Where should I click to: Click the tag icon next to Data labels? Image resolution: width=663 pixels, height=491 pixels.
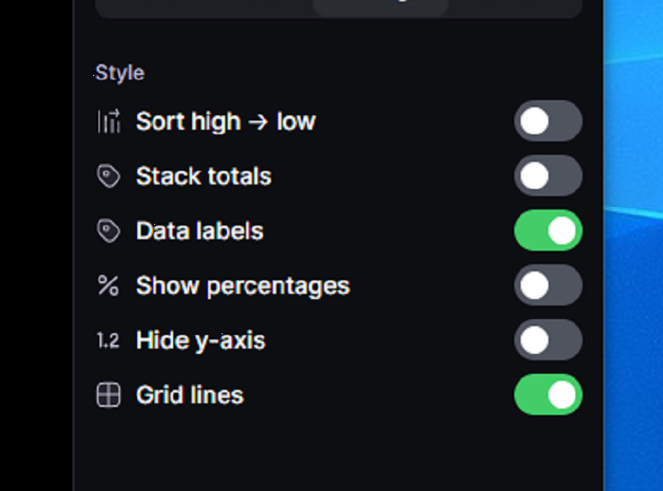pyautogui.click(x=108, y=231)
